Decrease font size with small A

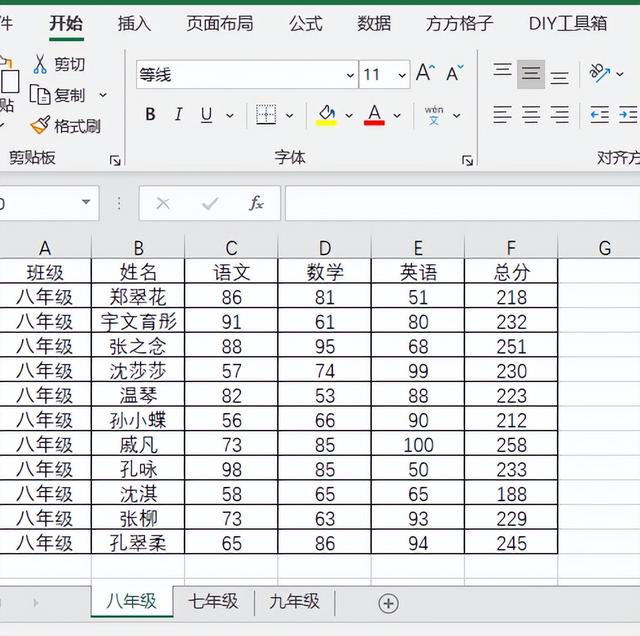(454, 73)
